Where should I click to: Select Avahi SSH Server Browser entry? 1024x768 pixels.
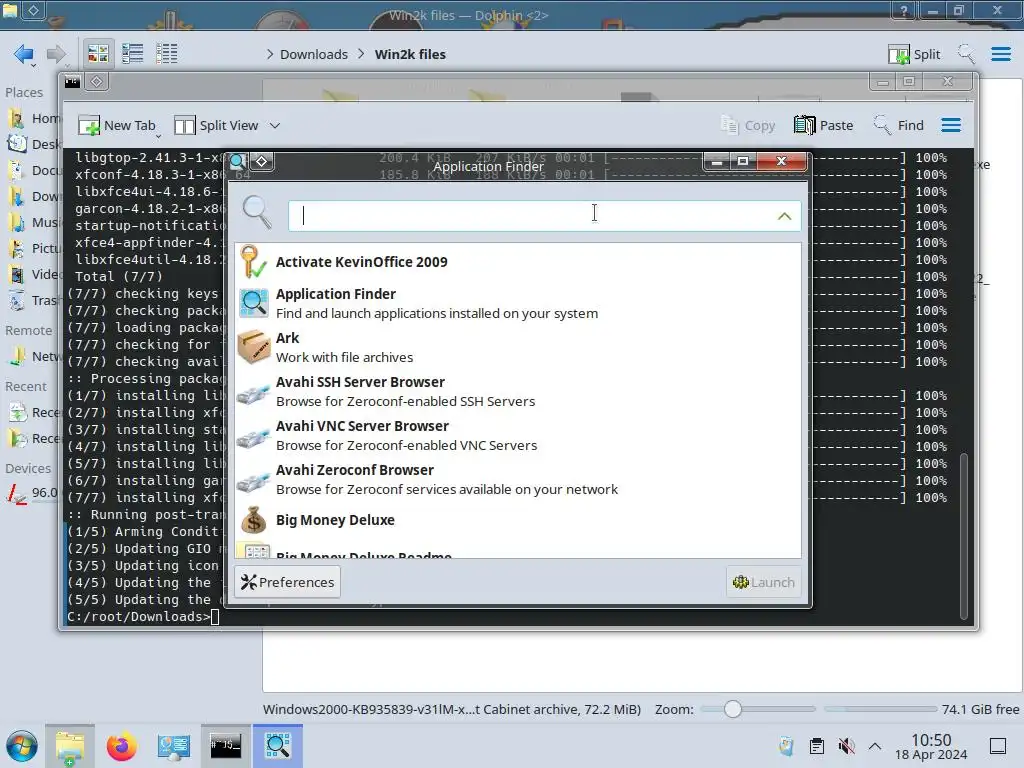click(x=518, y=391)
